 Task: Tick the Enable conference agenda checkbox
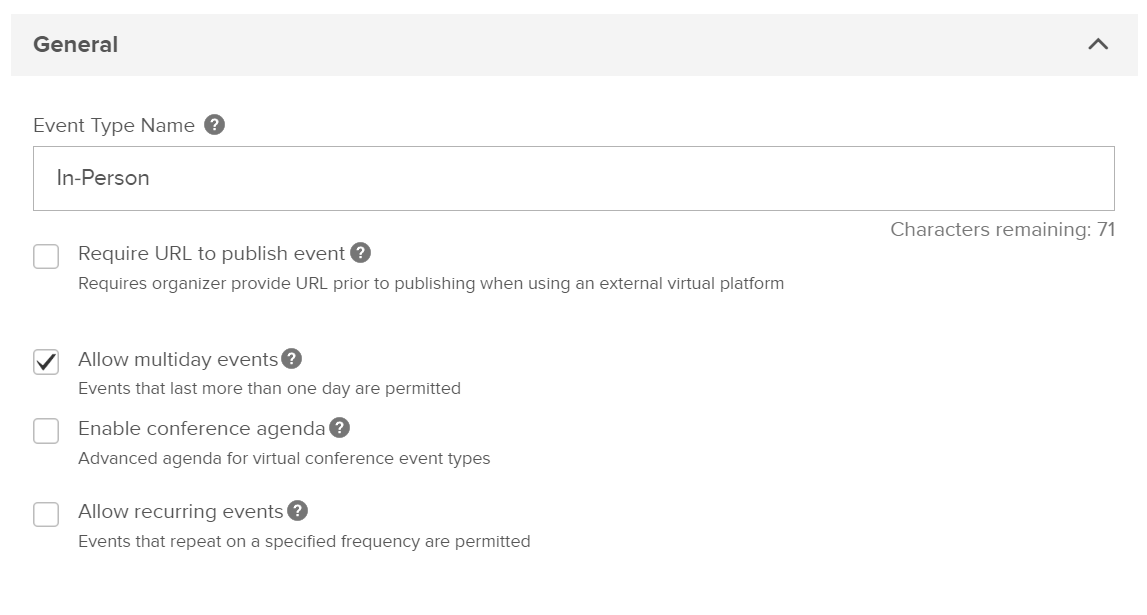(x=46, y=431)
